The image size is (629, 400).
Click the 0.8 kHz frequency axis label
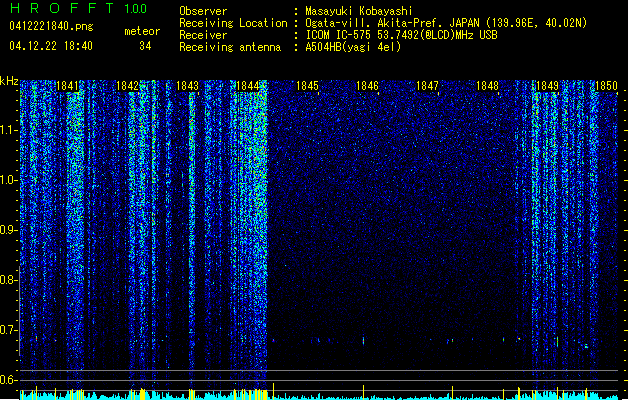pyautogui.click(x=9, y=280)
